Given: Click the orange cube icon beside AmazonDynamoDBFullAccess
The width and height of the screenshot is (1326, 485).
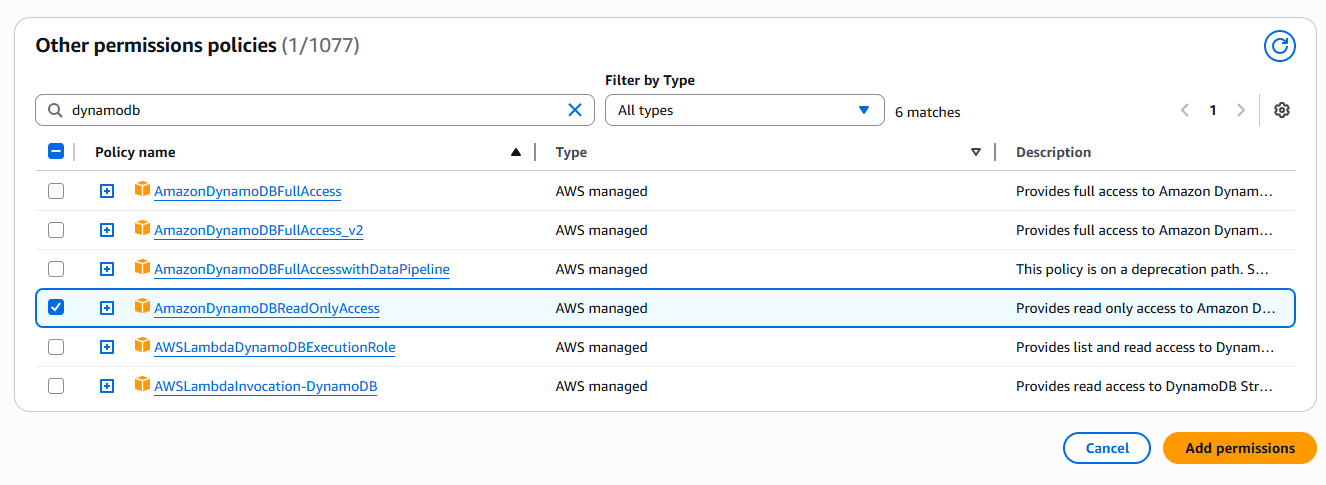Looking at the screenshot, I should click(x=142, y=189).
